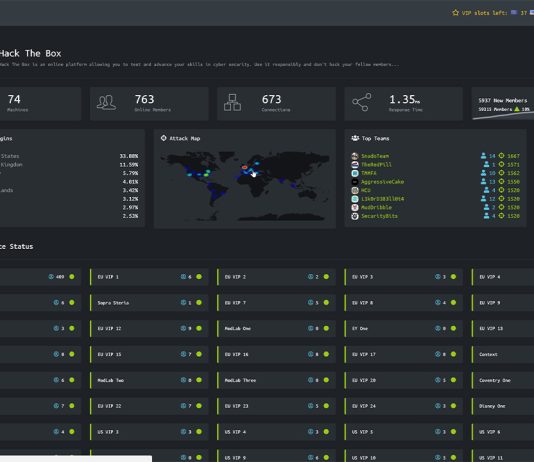534x462 pixels.
Task: Click the 673 Connections stat card
Action: coord(276,103)
